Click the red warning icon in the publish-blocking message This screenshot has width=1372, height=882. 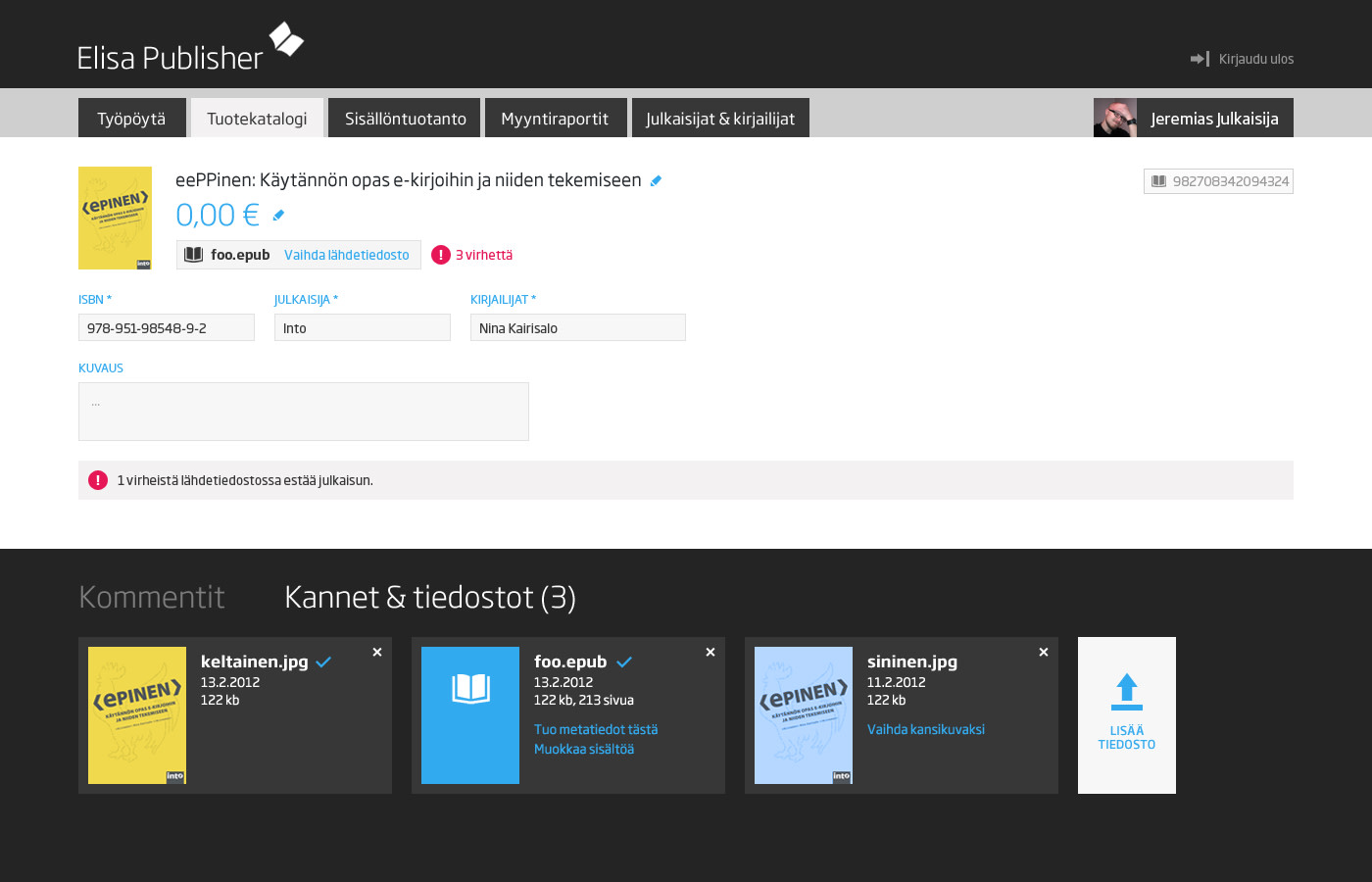tap(98, 480)
